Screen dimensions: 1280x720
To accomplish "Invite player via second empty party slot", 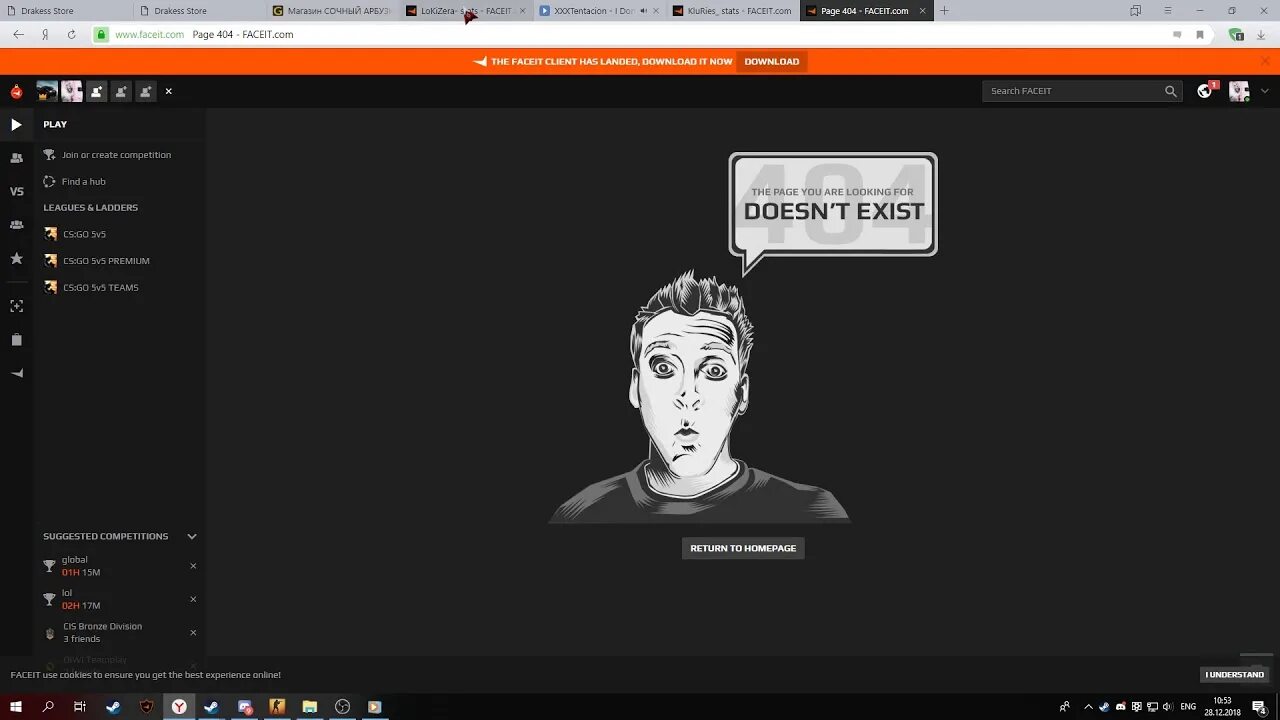I will (x=121, y=91).
